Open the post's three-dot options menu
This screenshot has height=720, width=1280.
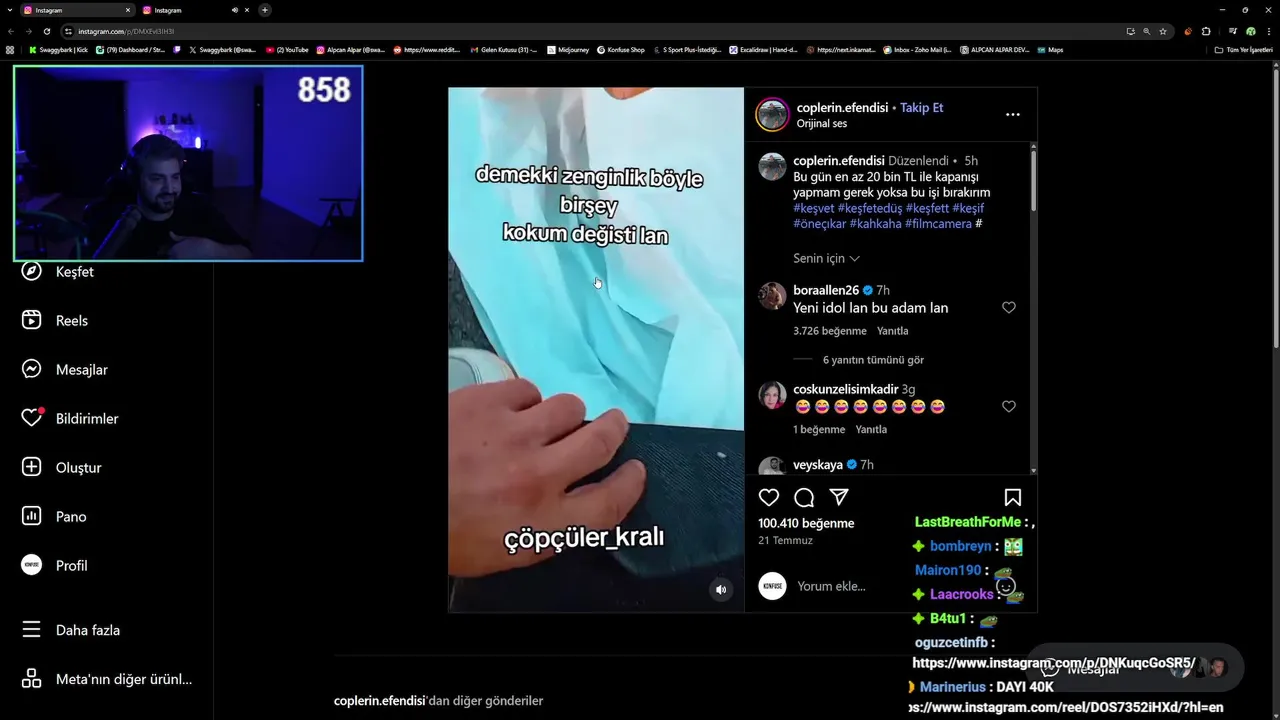click(x=1013, y=114)
